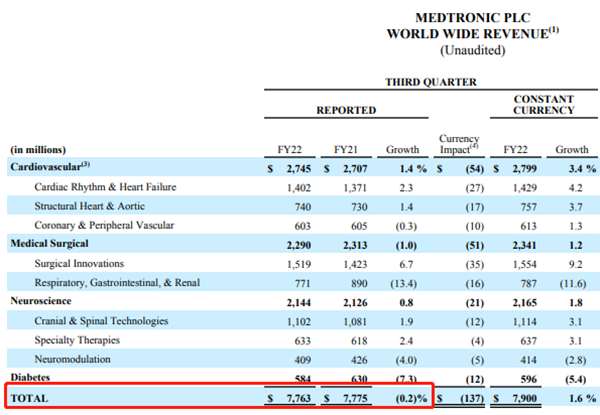Click TOTAL FY22 reported value 7,763
Viewport: 600px width, 415px height.
(x=298, y=398)
